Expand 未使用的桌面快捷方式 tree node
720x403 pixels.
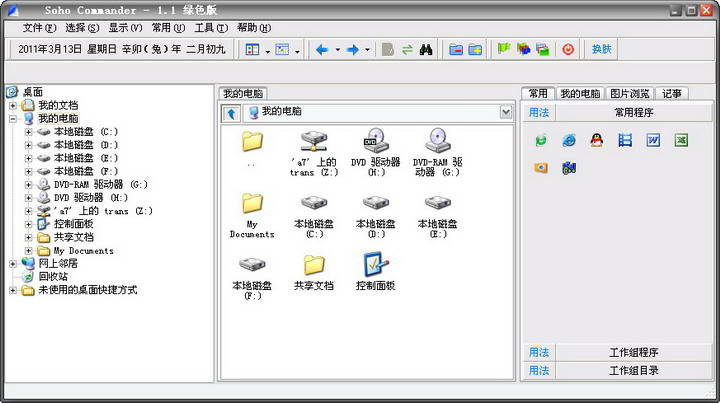point(13,291)
